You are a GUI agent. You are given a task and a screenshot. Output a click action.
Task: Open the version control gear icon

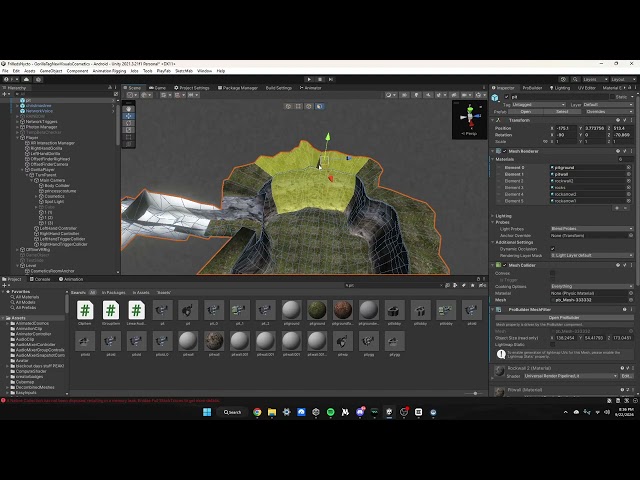38,79
